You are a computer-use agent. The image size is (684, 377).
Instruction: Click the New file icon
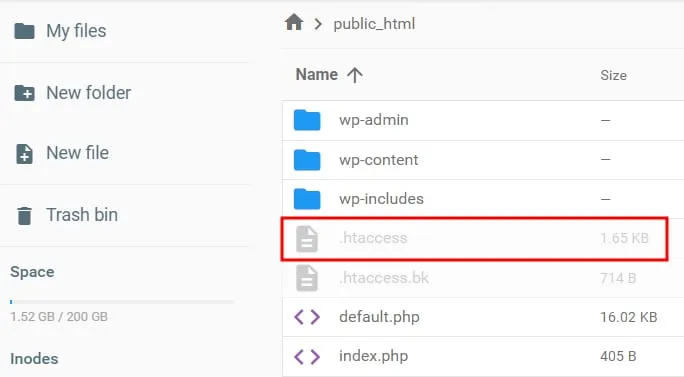(24, 154)
